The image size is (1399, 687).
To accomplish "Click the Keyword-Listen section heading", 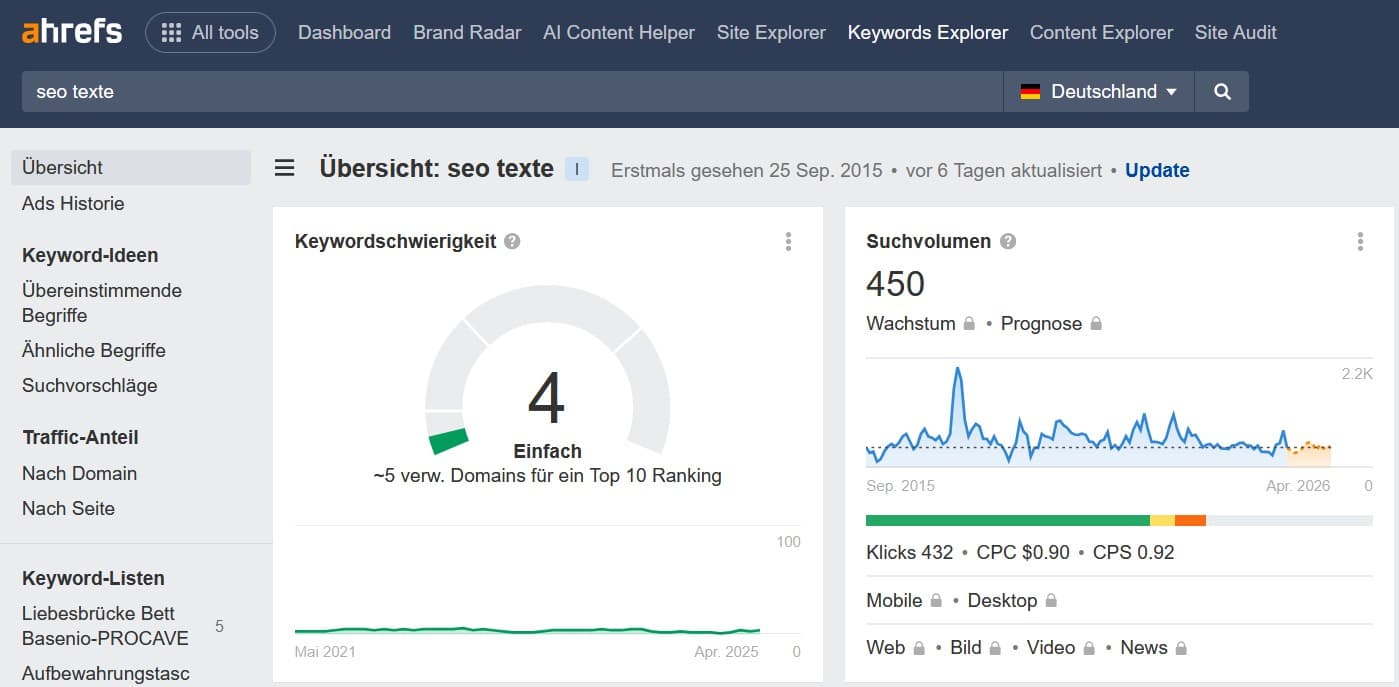I will (x=93, y=578).
